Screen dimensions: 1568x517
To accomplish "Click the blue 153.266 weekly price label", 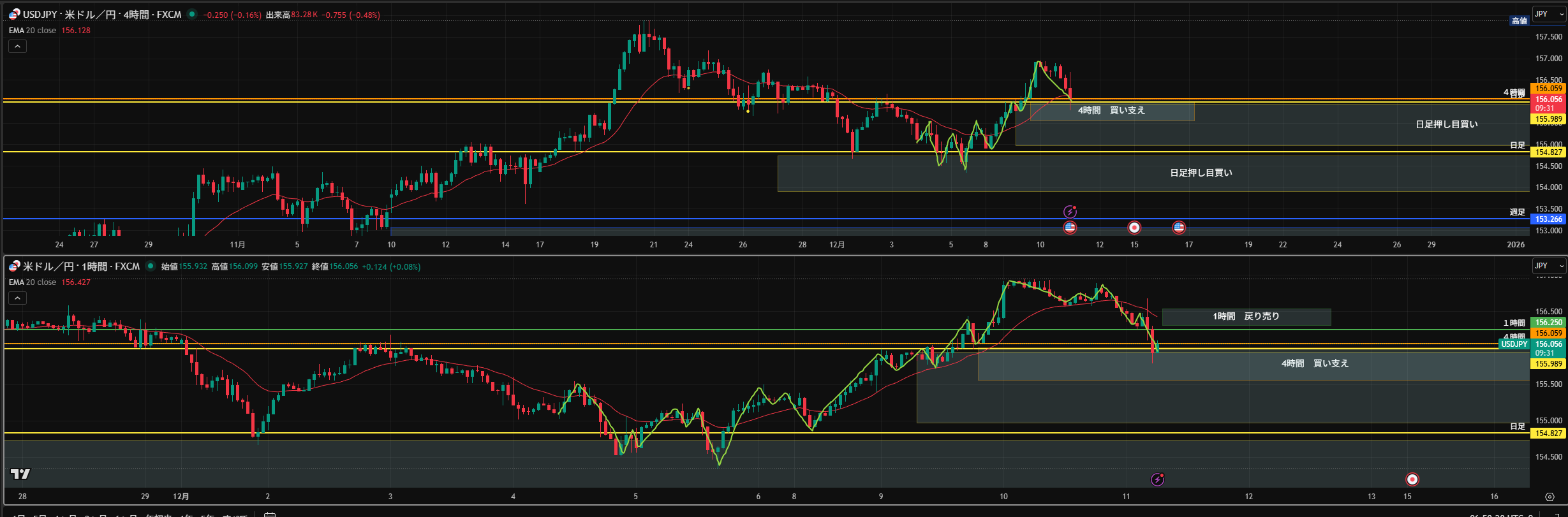I will [1548, 219].
